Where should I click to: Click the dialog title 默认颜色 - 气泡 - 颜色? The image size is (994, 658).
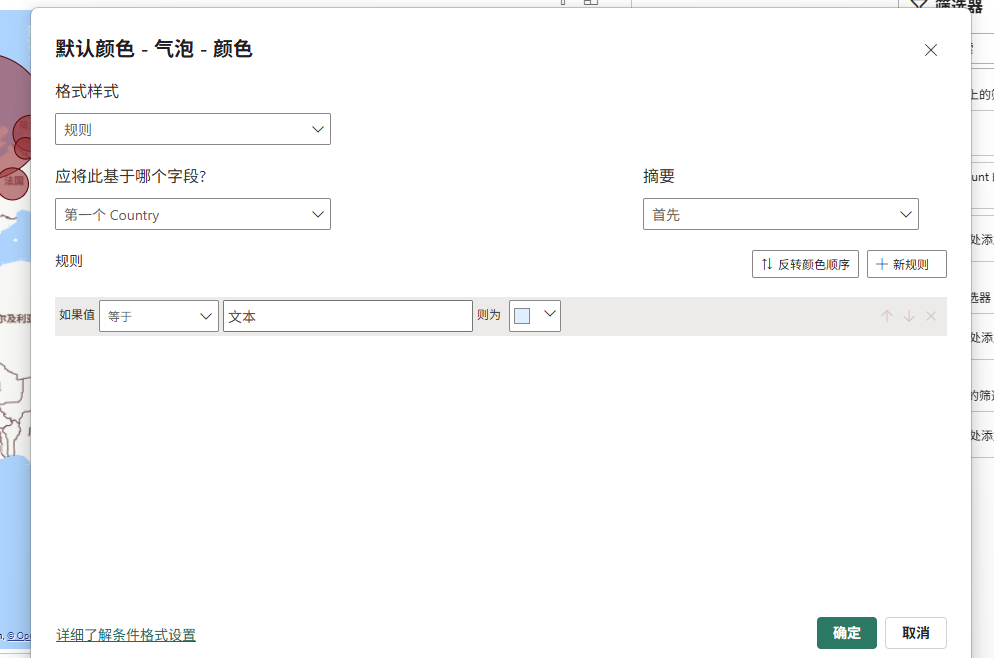tap(153, 49)
